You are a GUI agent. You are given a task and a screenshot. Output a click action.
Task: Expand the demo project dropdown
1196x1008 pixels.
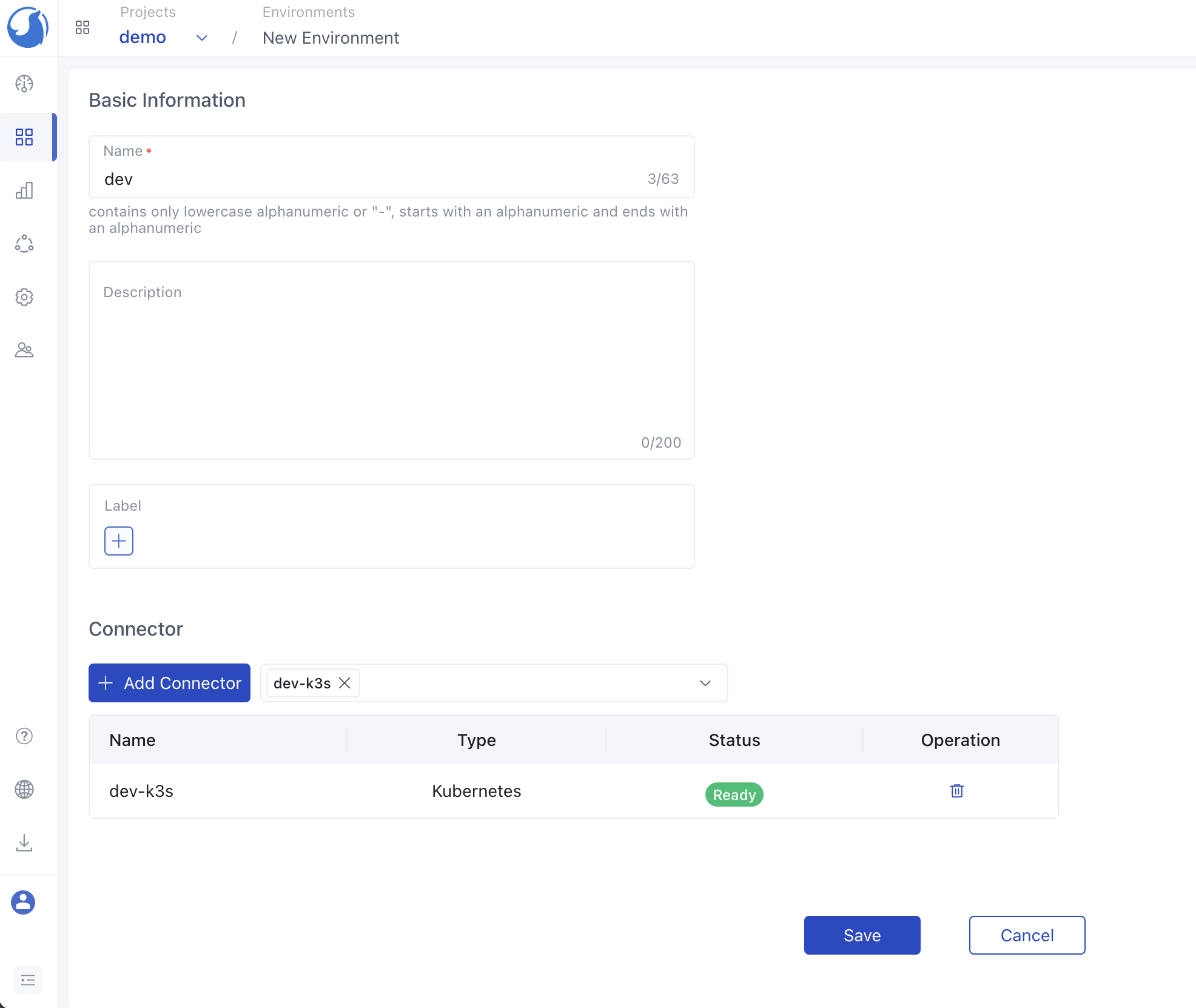click(201, 38)
